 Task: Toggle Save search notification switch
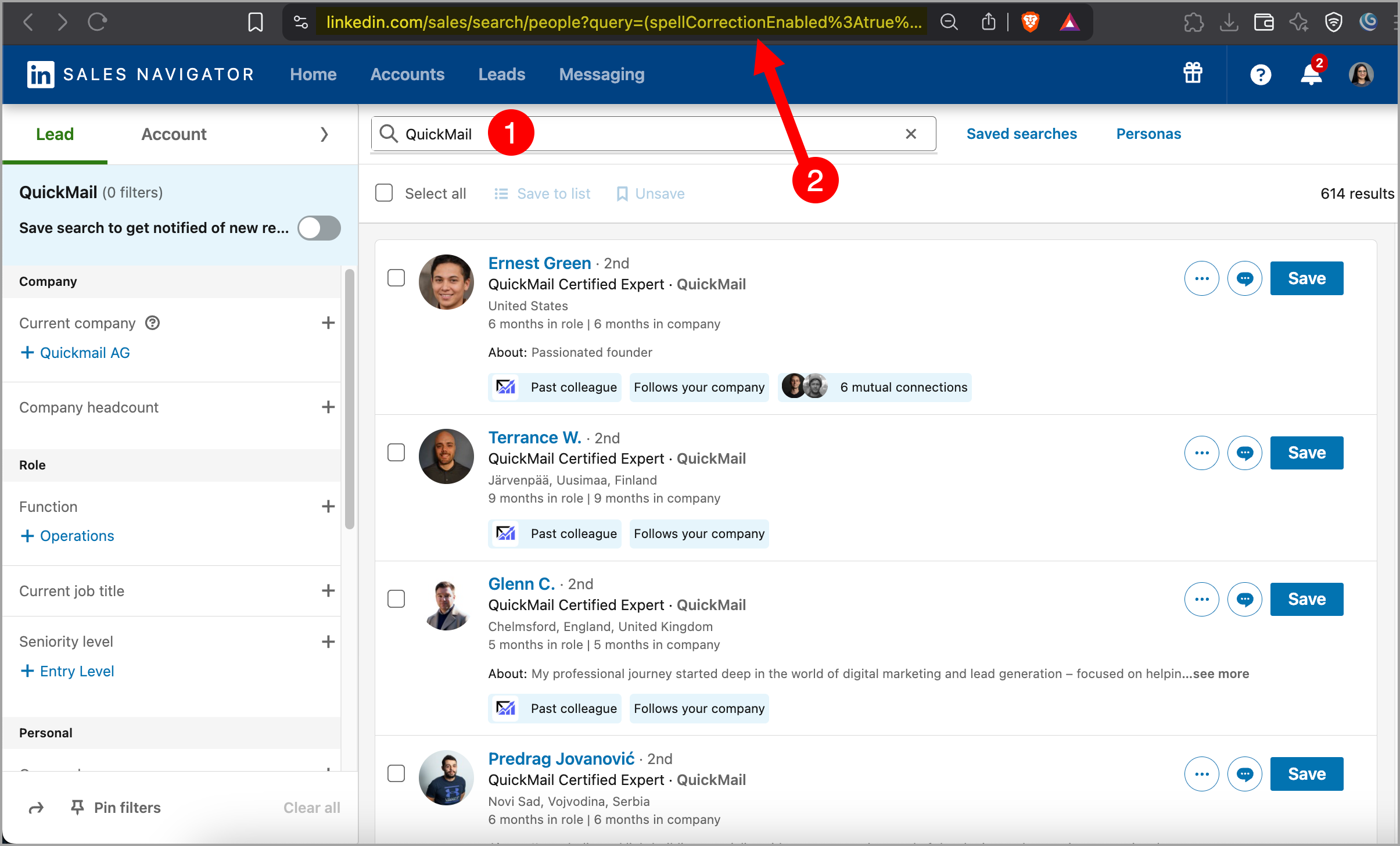click(319, 228)
